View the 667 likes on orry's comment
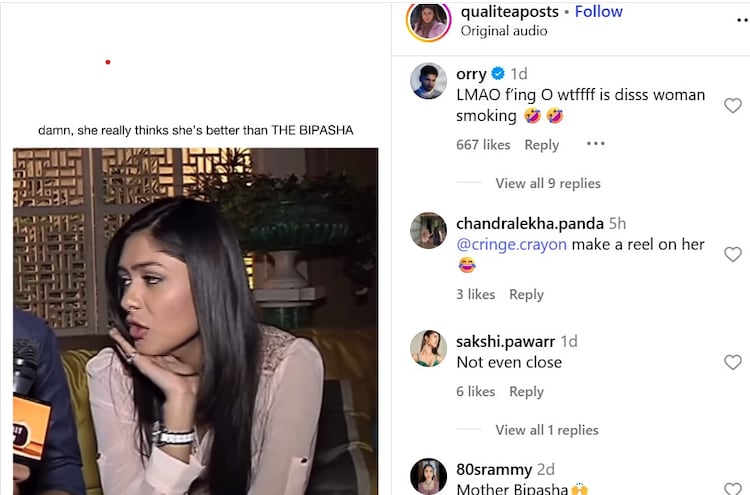The height and width of the screenshot is (495, 750). pyautogui.click(x=483, y=144)
